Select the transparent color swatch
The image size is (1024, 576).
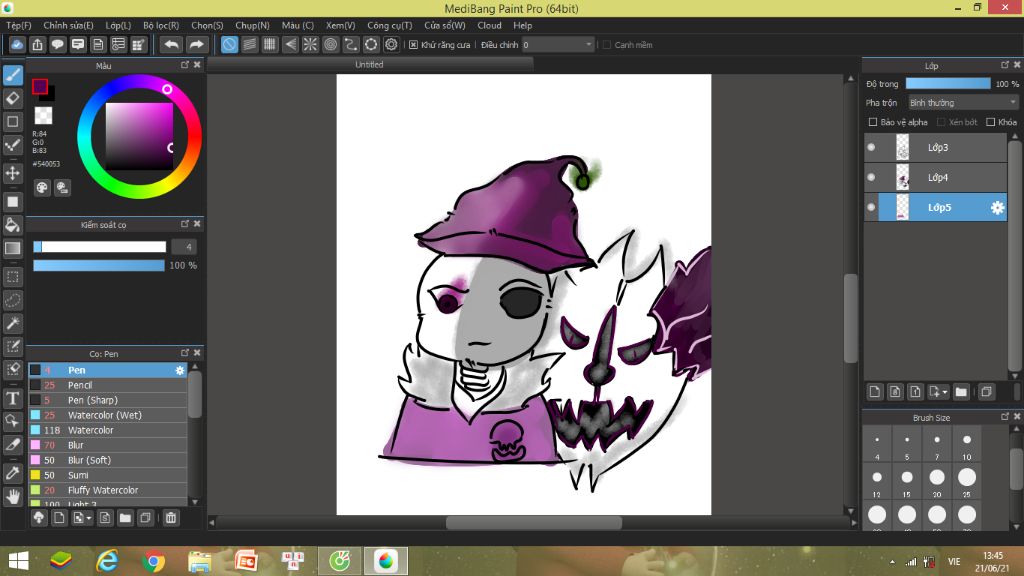coord(43,116)
